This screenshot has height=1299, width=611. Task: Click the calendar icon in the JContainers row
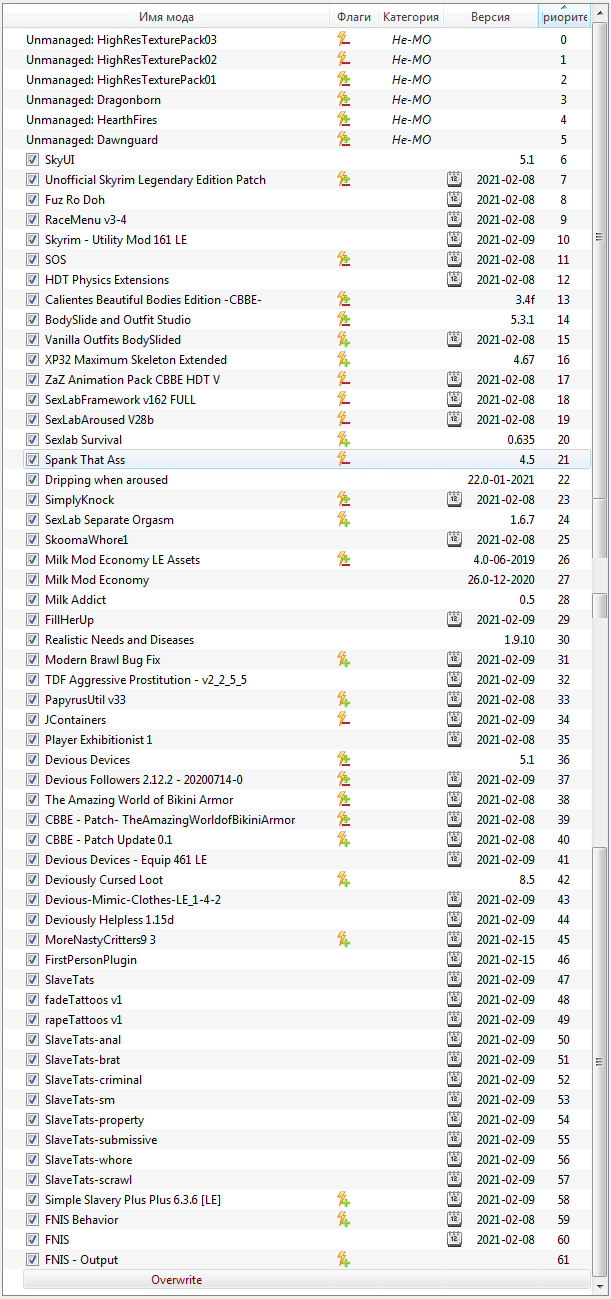(x=454, y=720)
